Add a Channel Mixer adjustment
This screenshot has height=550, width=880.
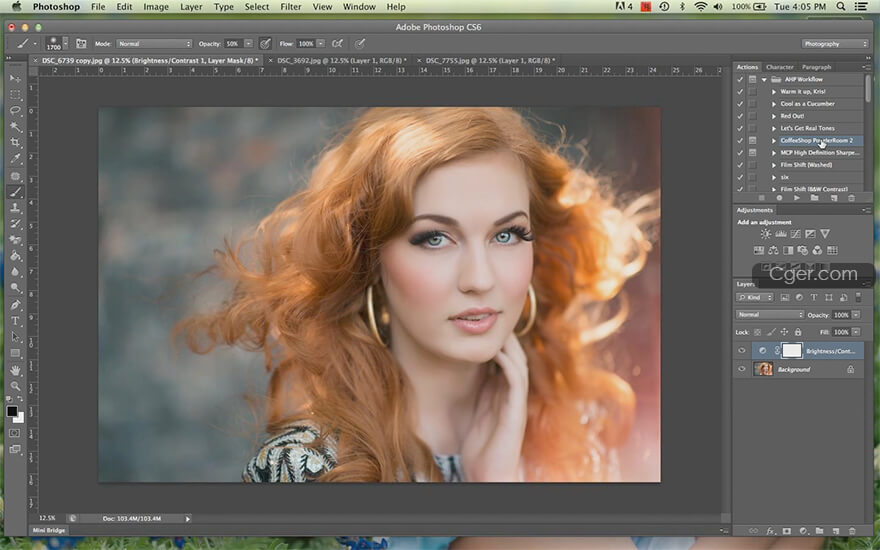(x=817, y=250)
